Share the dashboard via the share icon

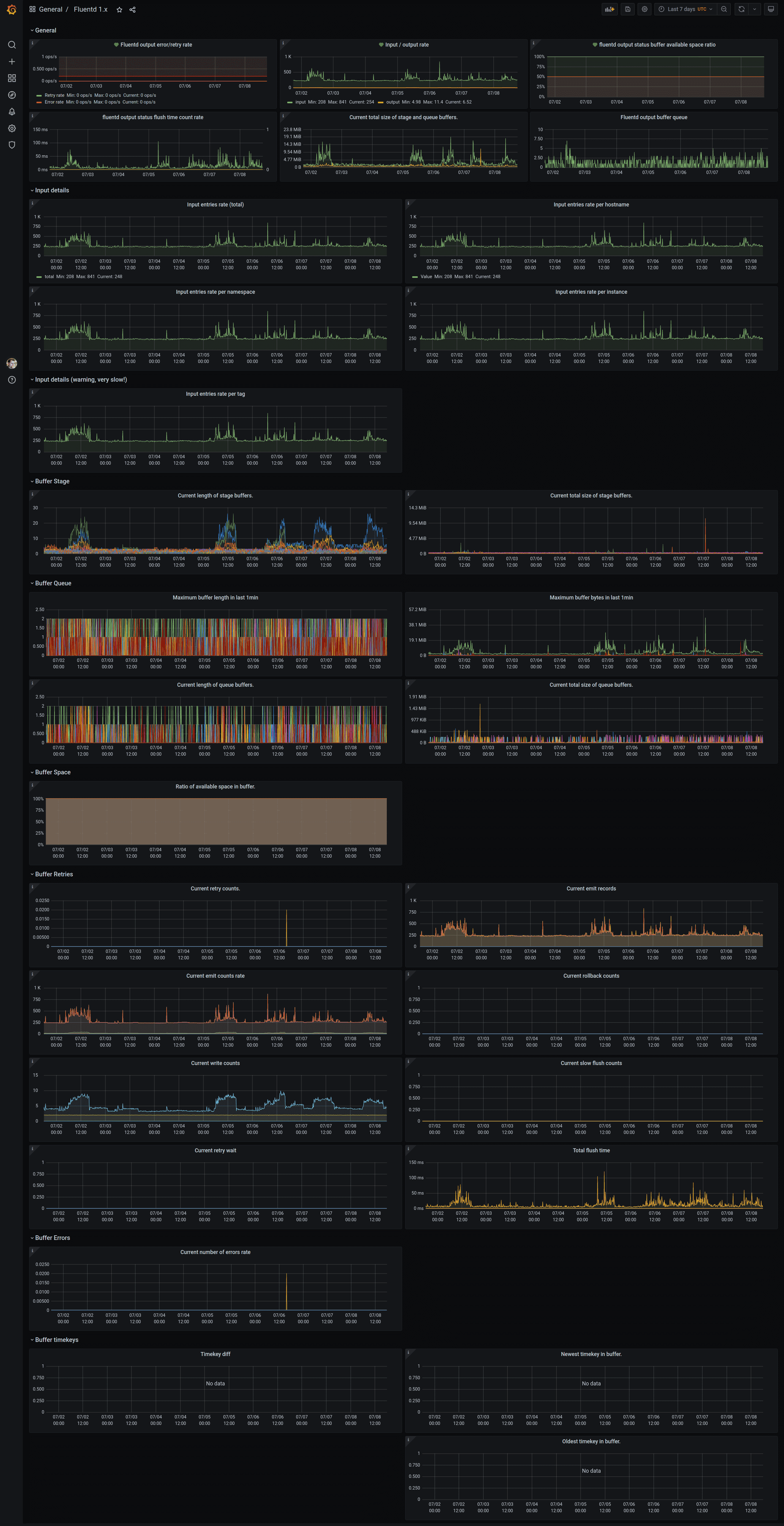[133, 9]
